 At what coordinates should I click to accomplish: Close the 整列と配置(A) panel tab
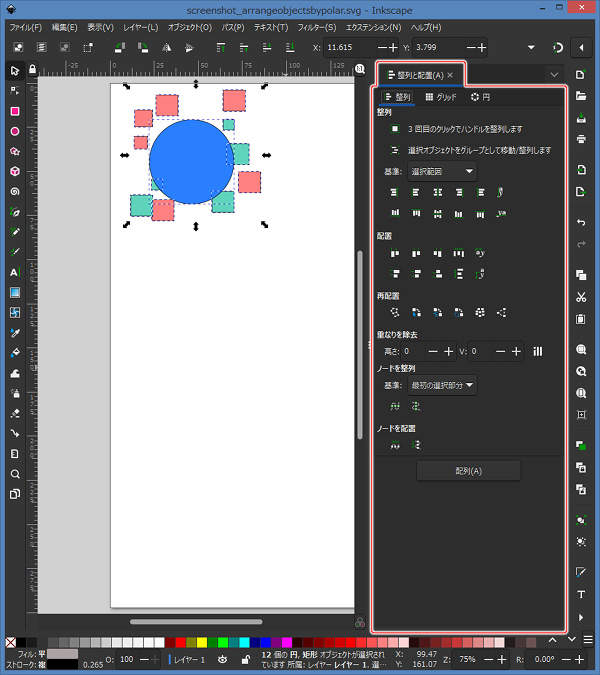(450, 75)
